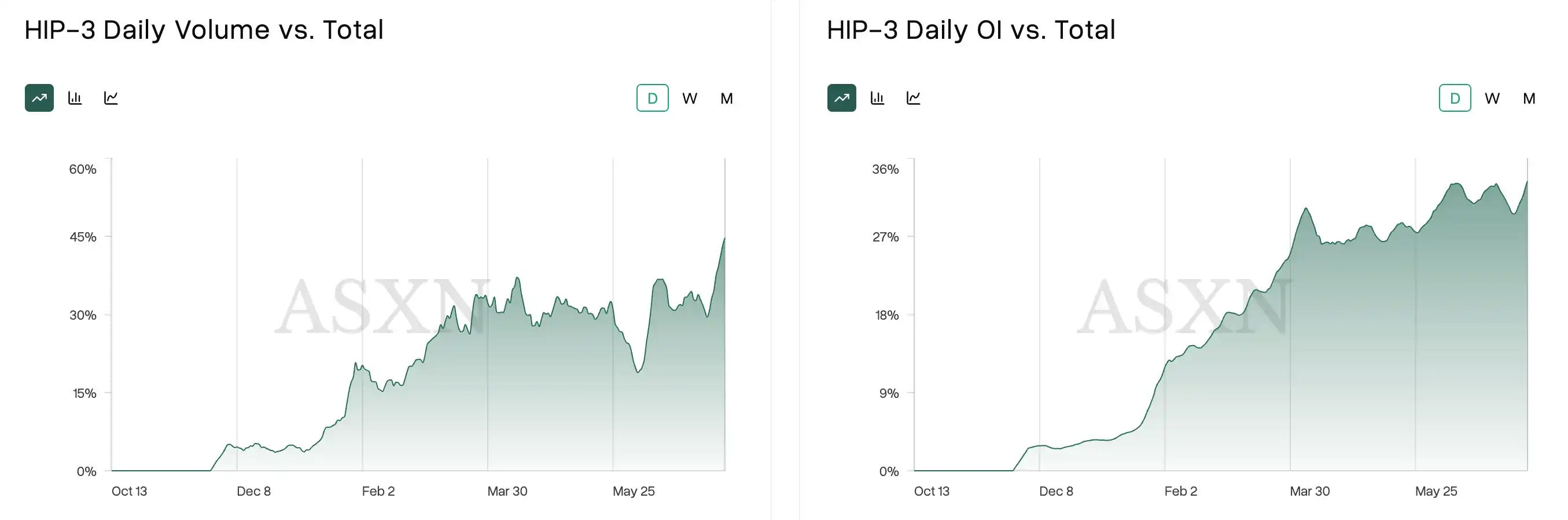Switch OI chart to line chart view

click(x=913, y=98)
